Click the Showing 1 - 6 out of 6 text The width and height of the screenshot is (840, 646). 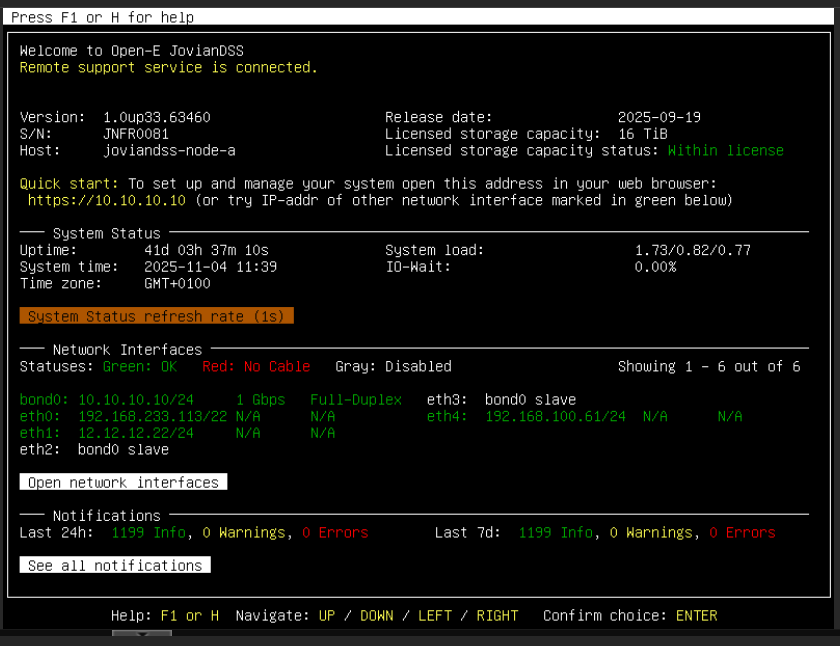click(x=708, y=366)
